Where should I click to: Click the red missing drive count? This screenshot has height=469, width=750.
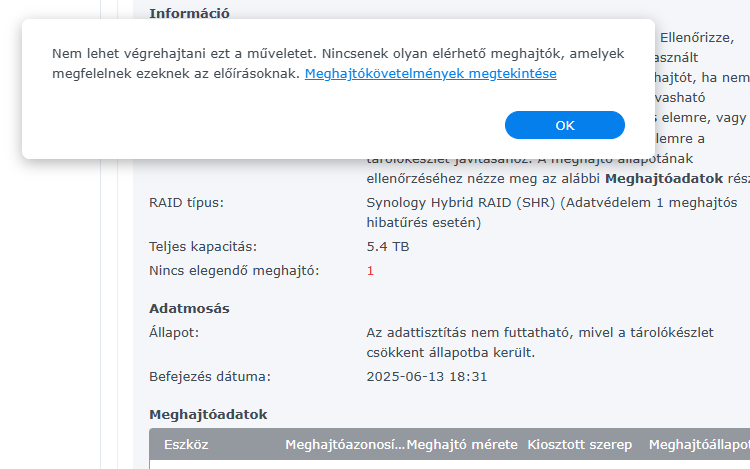point(370,271)
